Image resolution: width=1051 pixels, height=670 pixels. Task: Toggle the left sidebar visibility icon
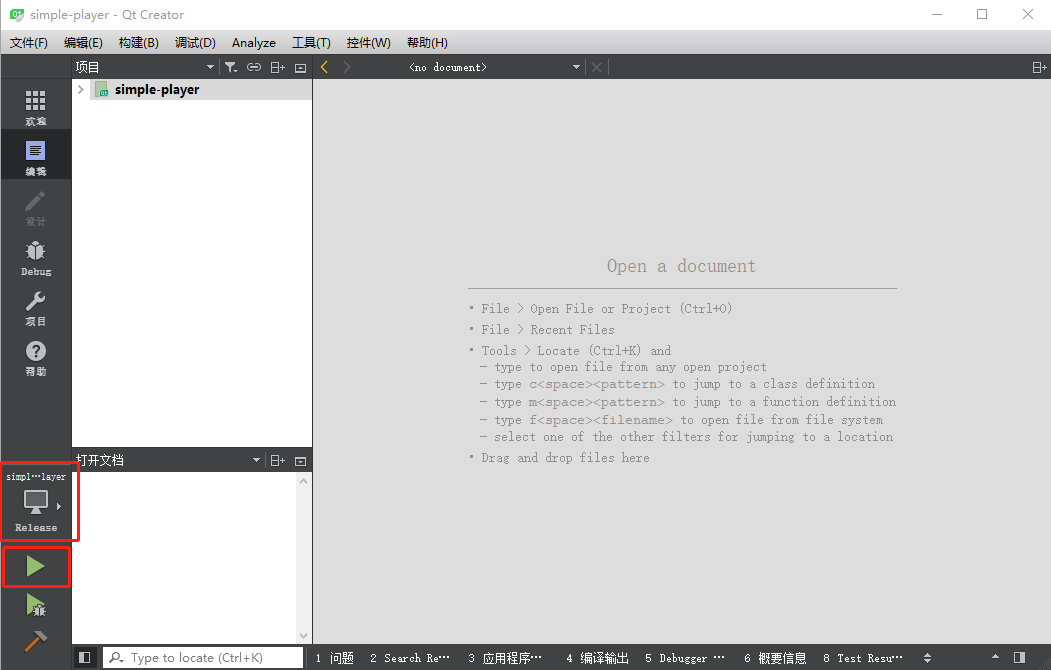coord(85,657)
